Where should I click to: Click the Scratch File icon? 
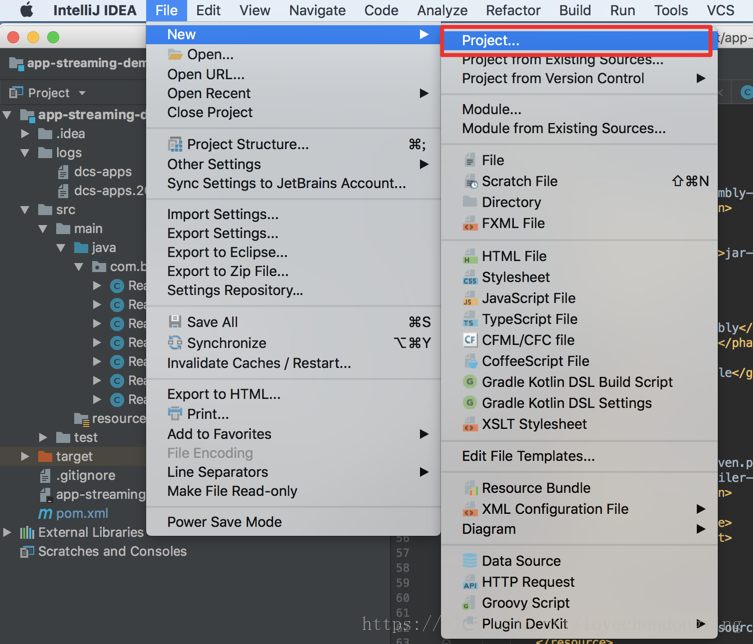coord(470,182)
